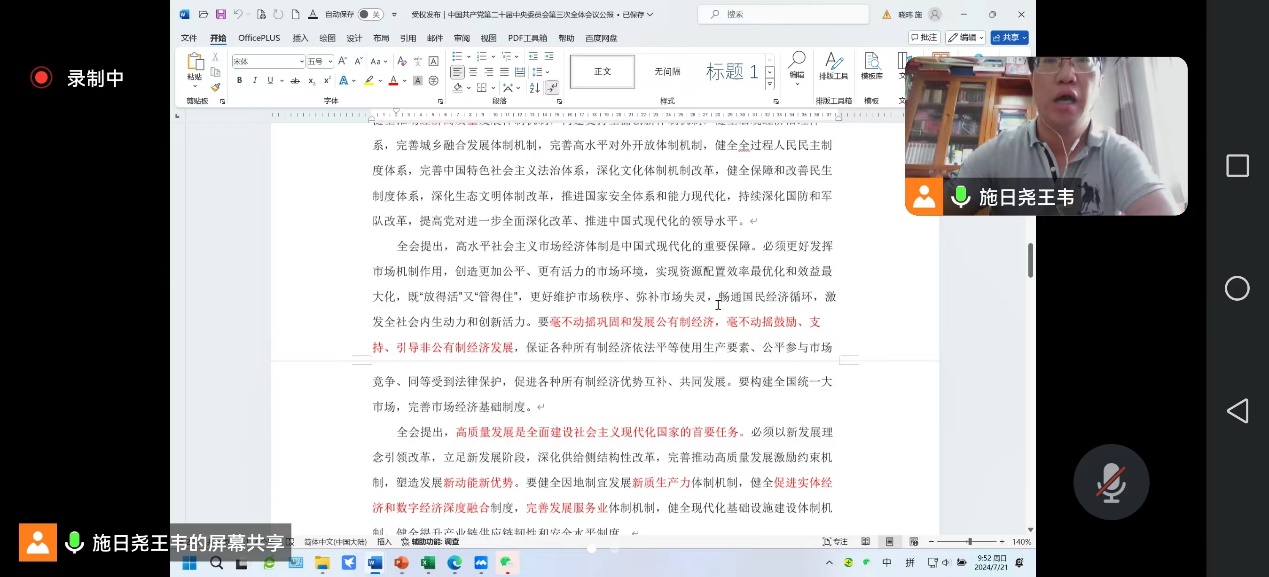Toggle italic formatting
This screenshot has height=577, width=1269.
pos(255,80)
